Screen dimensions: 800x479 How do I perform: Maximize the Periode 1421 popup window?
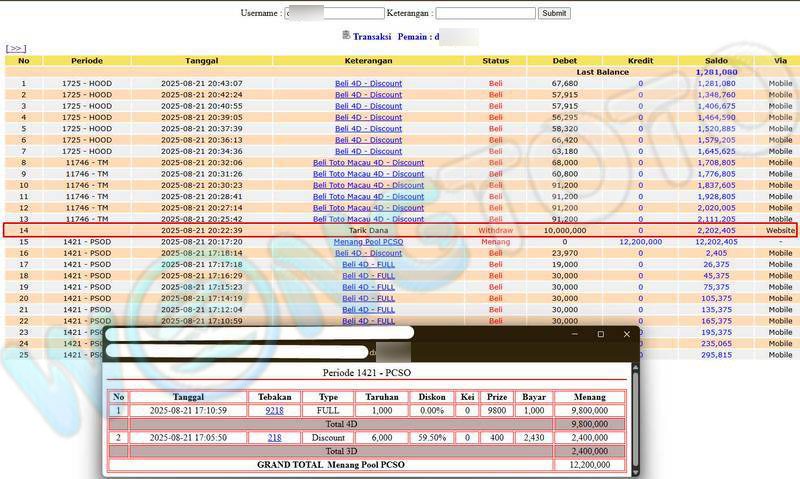(x=600, y=334)
